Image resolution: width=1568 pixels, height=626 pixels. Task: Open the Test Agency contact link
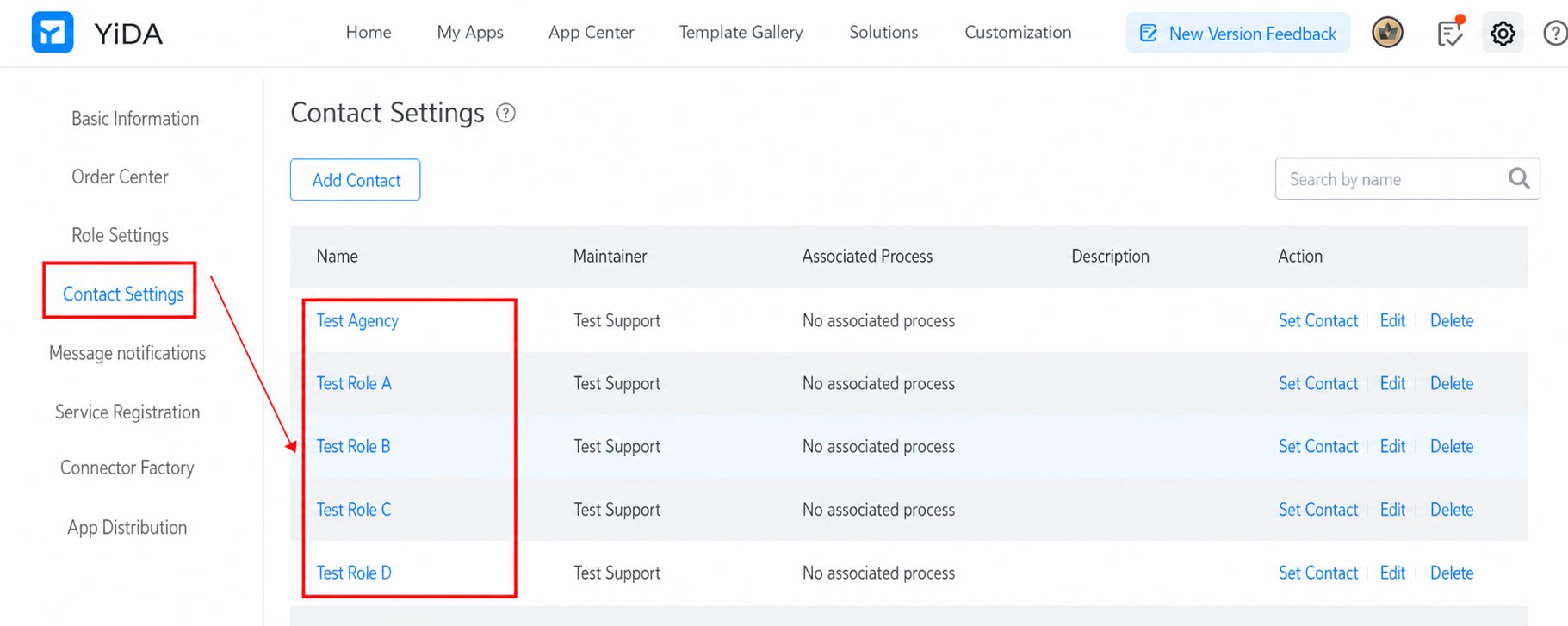(x=357, y=320)
